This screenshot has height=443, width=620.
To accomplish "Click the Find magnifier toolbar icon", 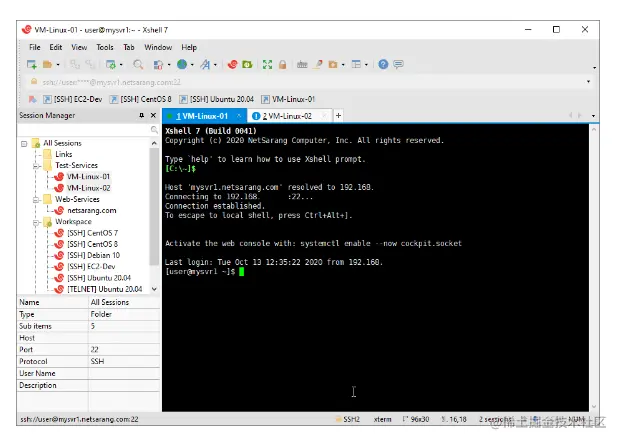I will [138, 64].
